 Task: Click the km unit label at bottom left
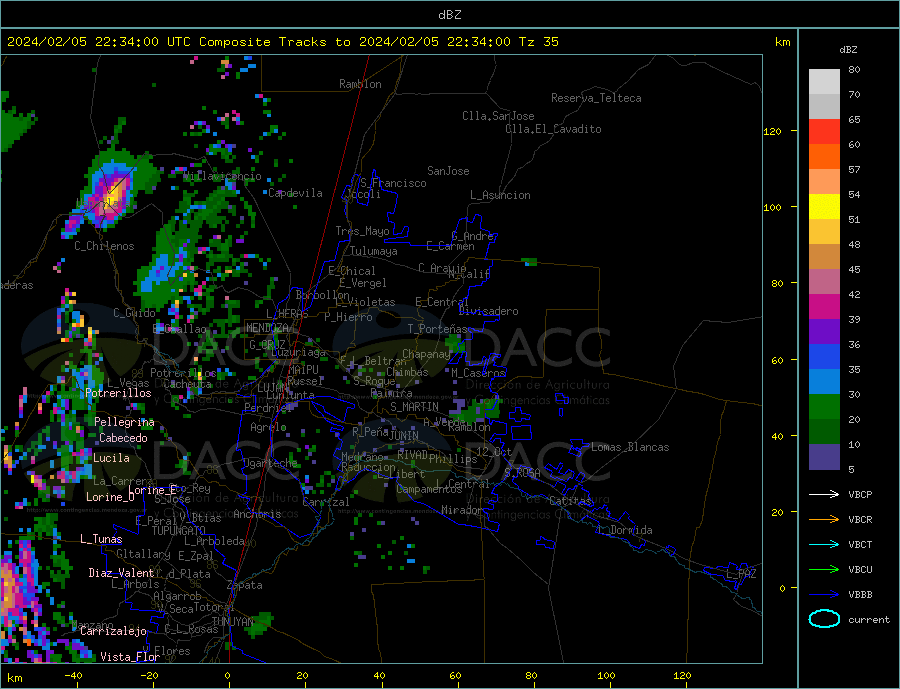click(x=14, y=678)
